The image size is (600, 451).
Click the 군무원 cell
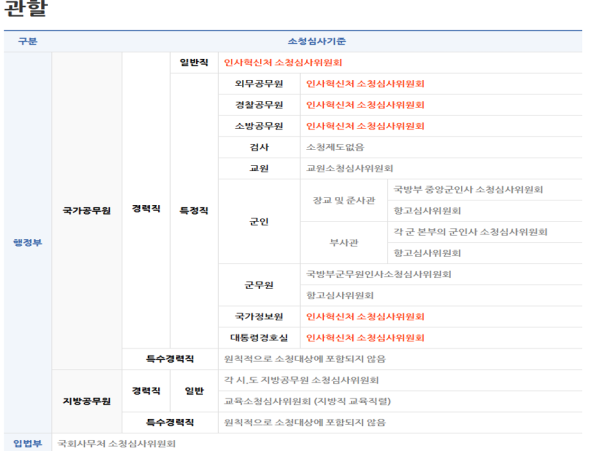[259, 285]
